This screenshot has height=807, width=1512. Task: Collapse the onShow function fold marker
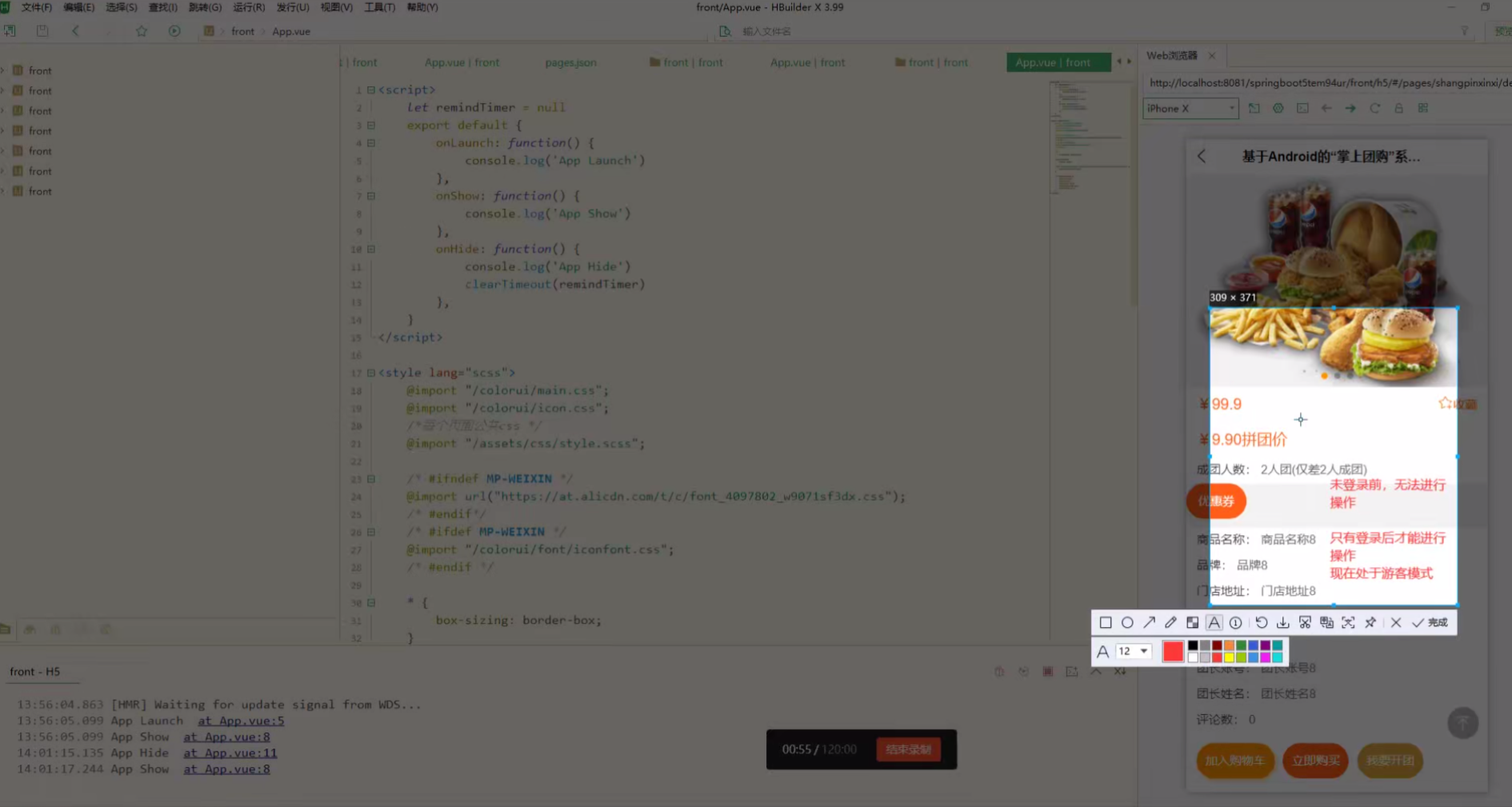pyautogui.click(x=370, y=196)
